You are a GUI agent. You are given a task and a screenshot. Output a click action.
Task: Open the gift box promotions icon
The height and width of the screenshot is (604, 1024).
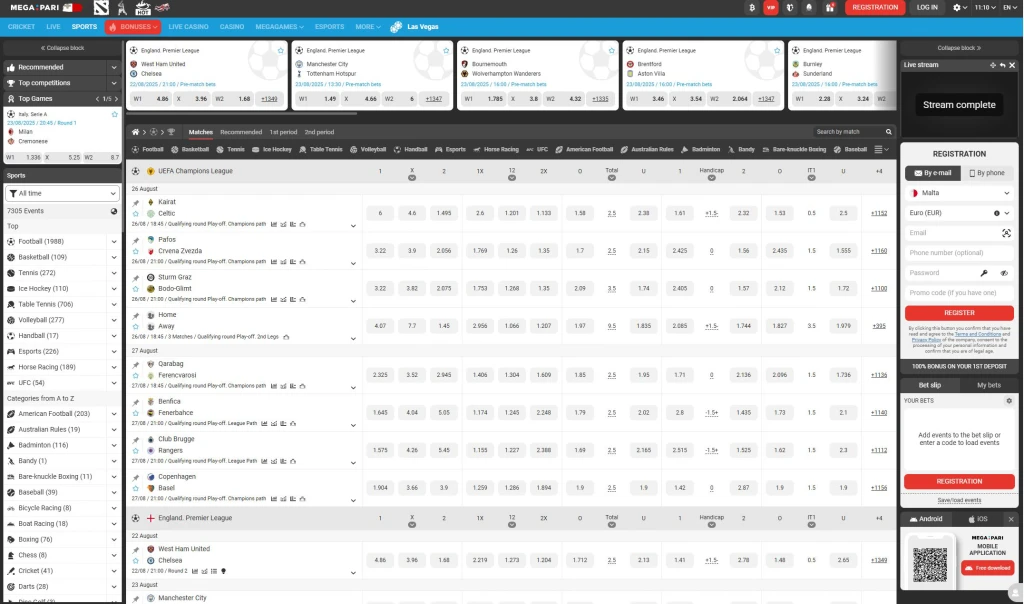[x=829, y=8]
